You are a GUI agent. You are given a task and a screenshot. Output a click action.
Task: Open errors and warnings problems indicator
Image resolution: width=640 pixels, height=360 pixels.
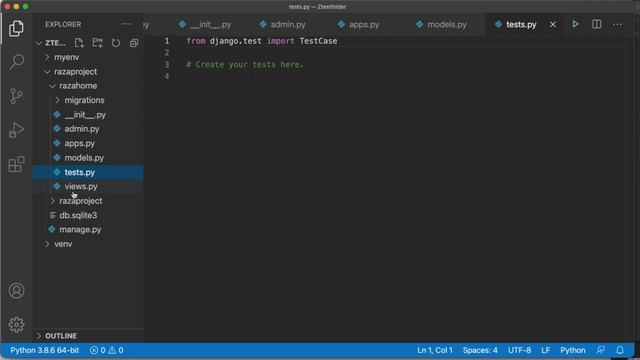[107, 350]
